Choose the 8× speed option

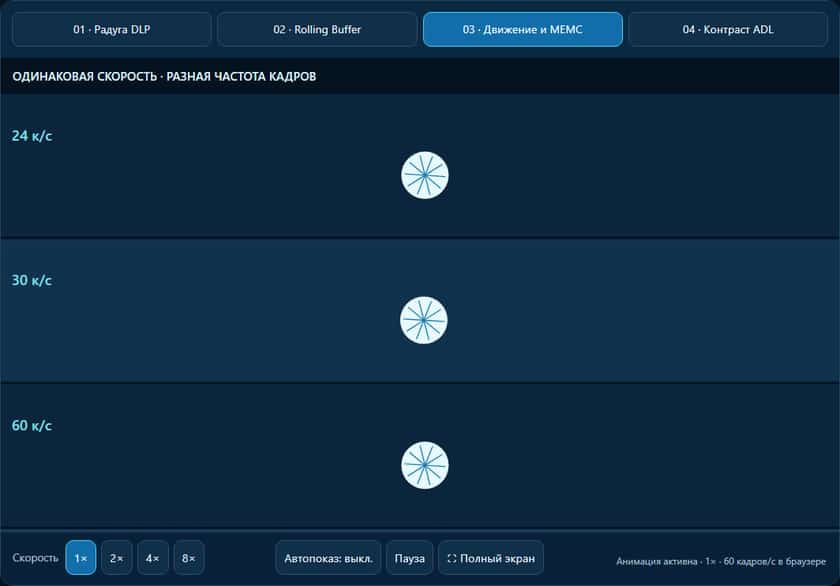click(189, 558)
